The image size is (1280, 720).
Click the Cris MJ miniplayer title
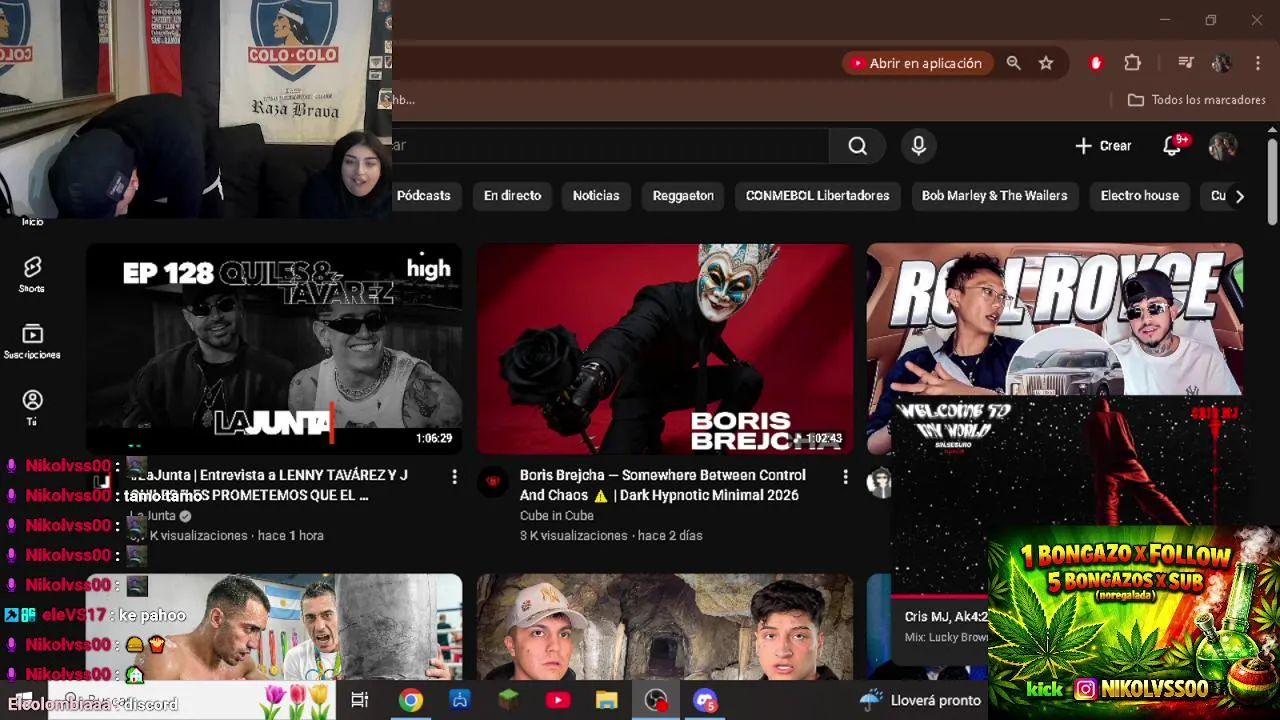coord(945,617)
